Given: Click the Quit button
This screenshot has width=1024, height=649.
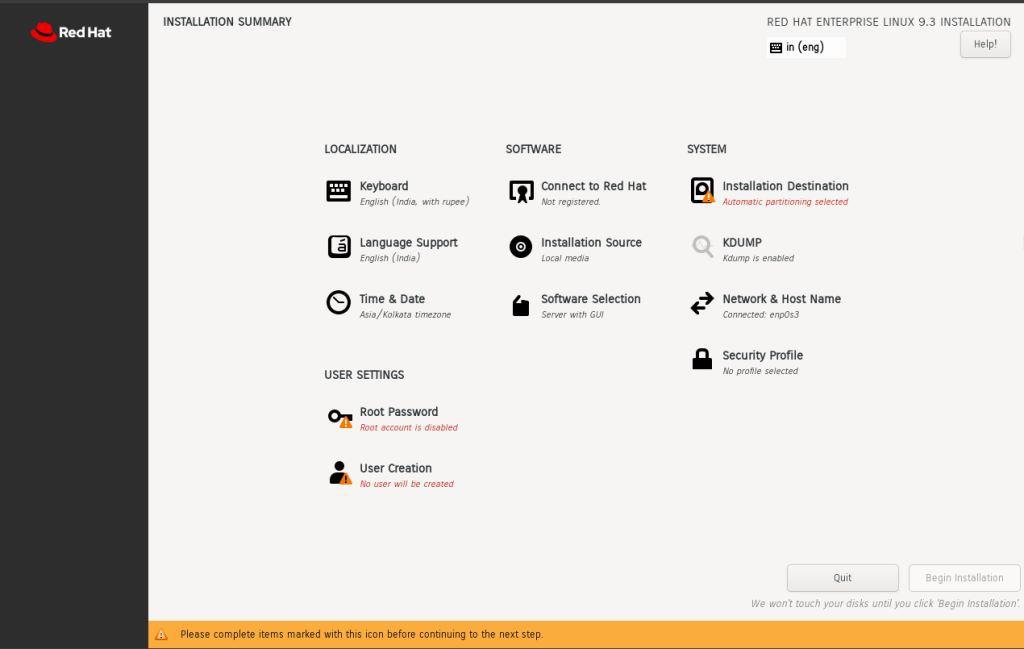Looking at the screenshot, I should pyautogui.click(x=842, y=578).
